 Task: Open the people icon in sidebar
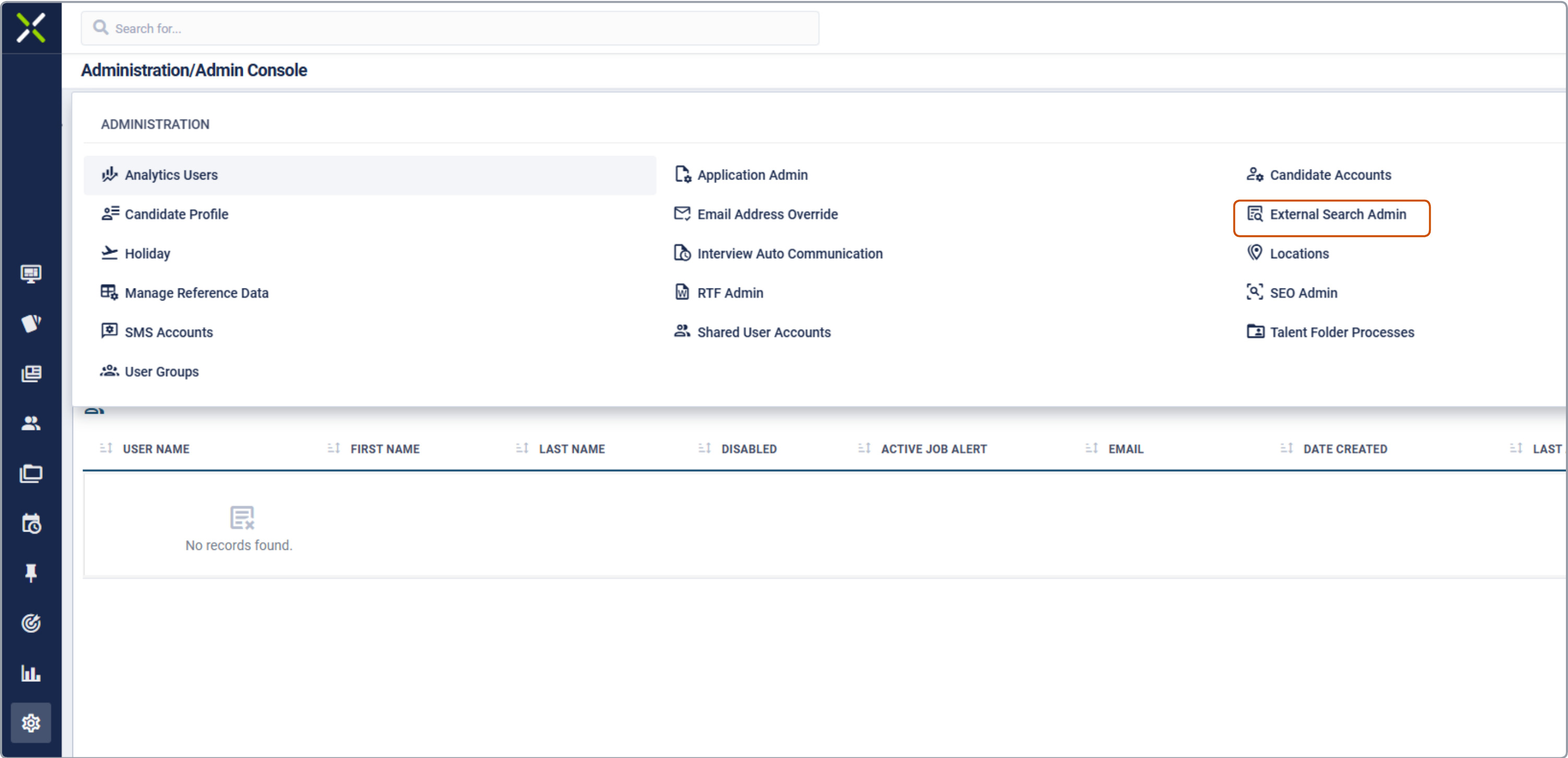click(x=31, y=424)
